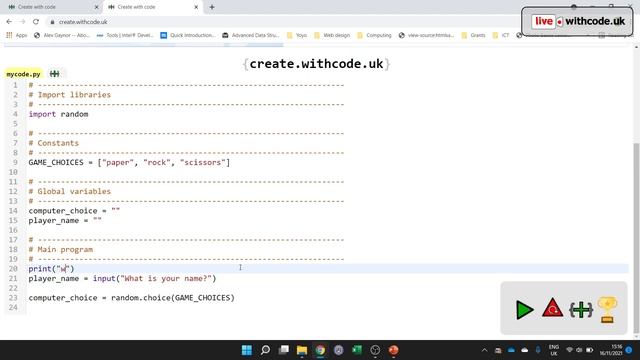Click the browser forward arrow
Image resolution: width=640 pixels, height=360 pixels.
click(22, 22)
